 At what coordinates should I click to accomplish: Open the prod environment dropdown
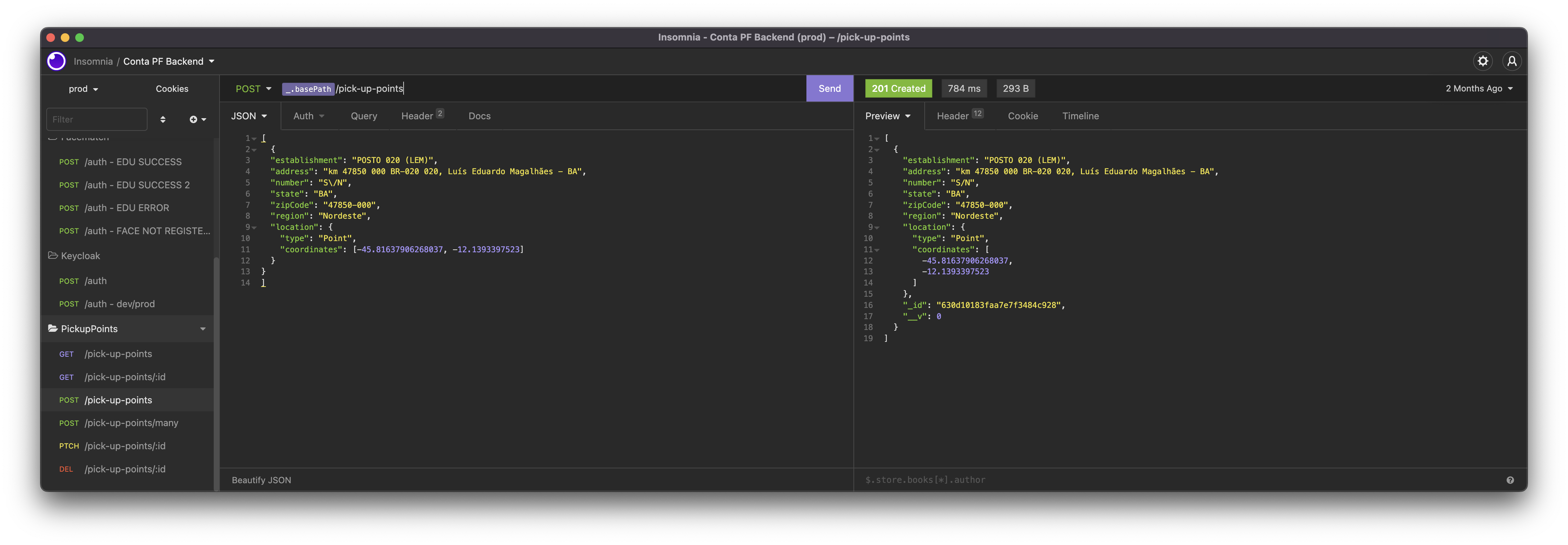84,89
